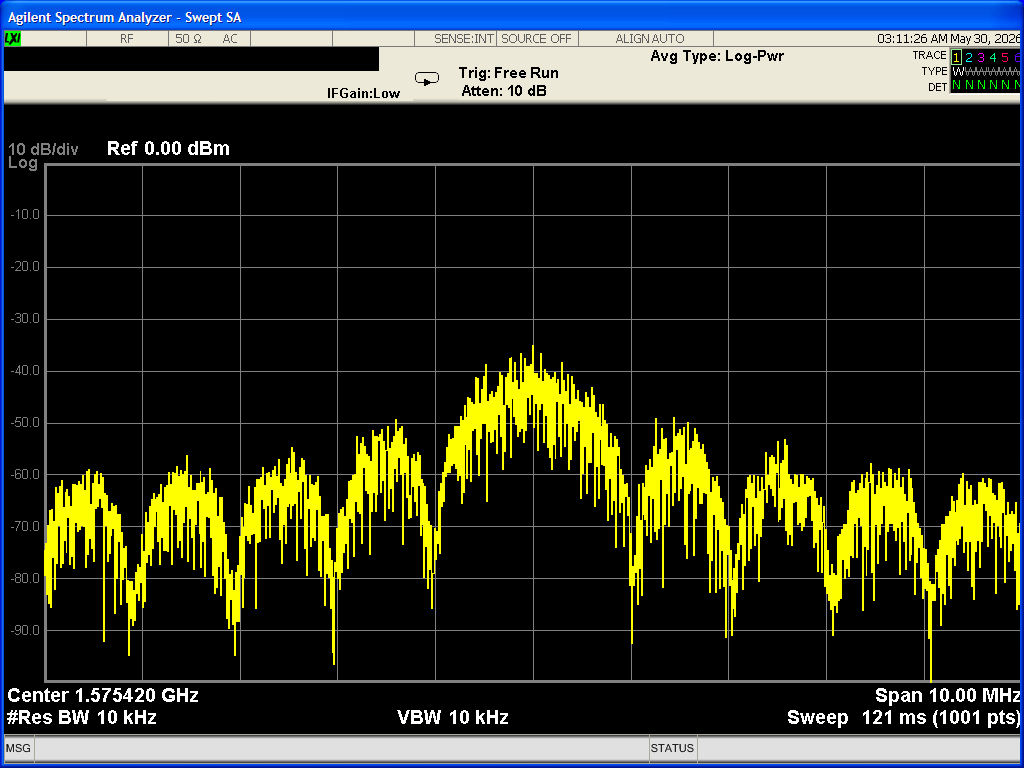Image resolution: width=1024 pixels, height=768 pixels.
Task: Click the -90.0 axis label
Action: coord(25,630)
